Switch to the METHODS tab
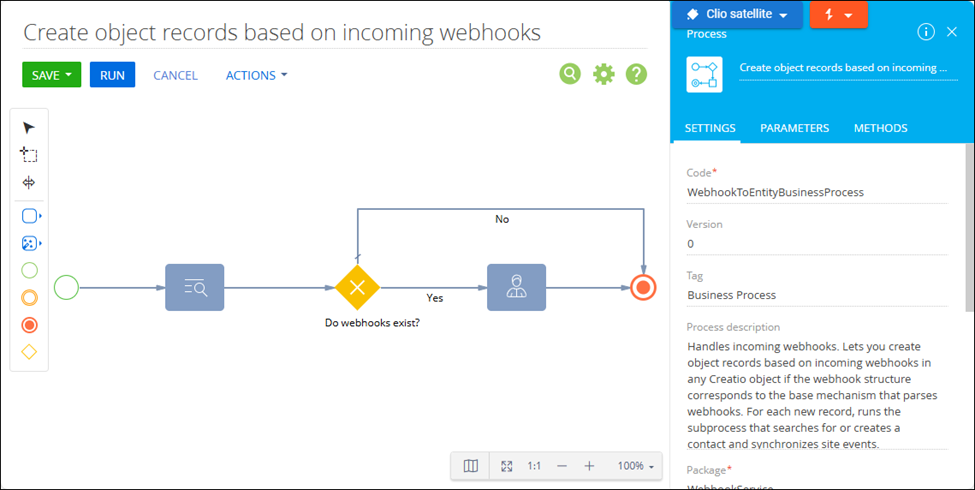This screenshot has height=490, width=975. tap(880, 128)
